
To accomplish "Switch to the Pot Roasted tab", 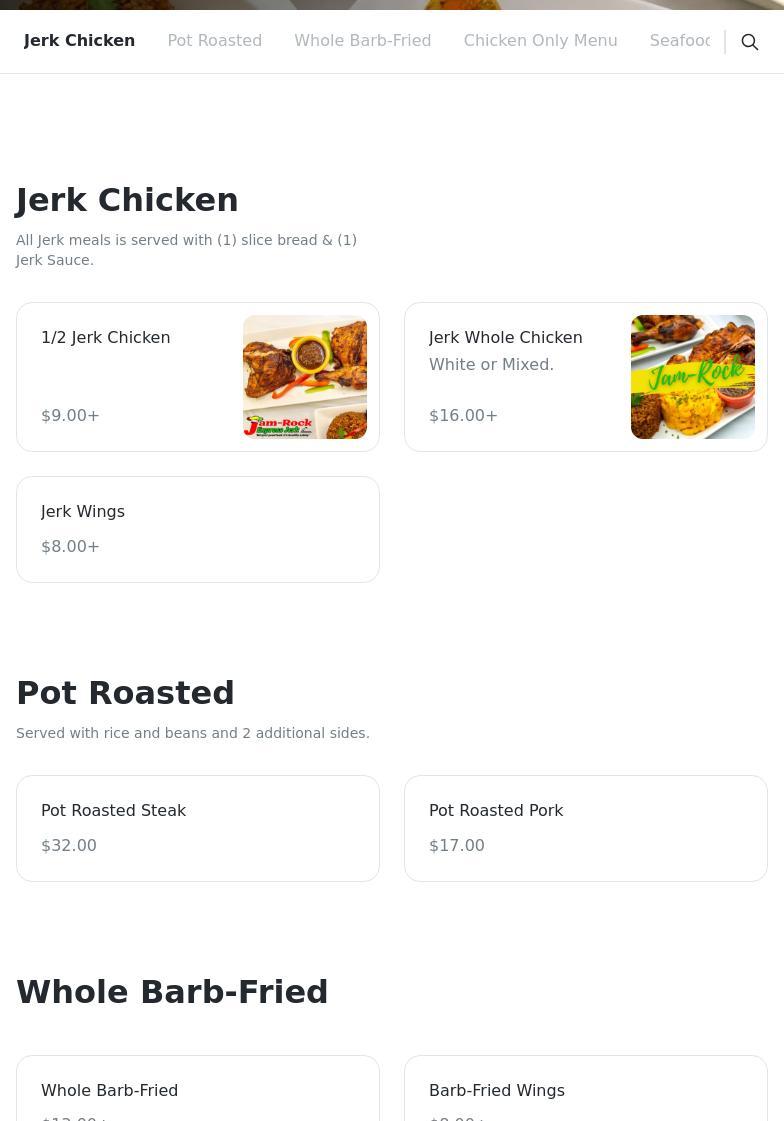I will coord(214,41).
